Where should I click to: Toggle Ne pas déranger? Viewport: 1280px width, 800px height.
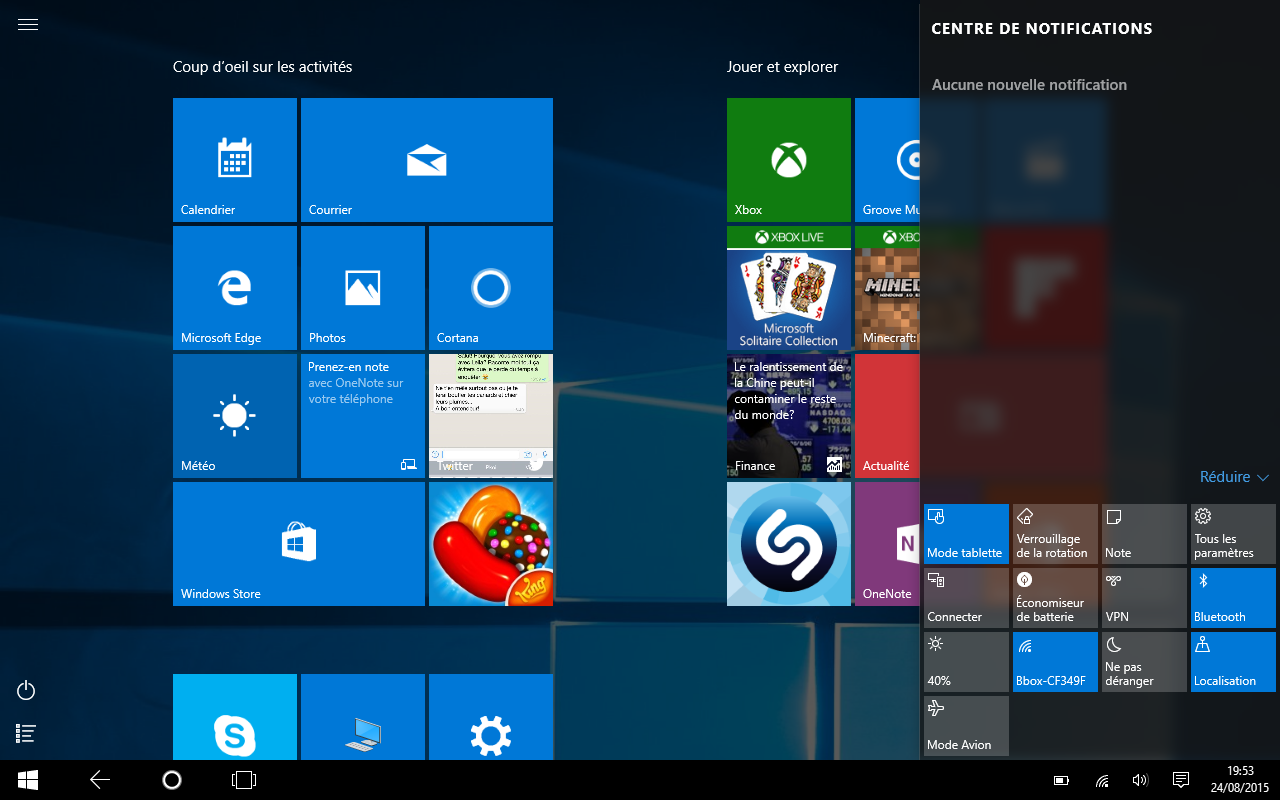(1144, 662)
